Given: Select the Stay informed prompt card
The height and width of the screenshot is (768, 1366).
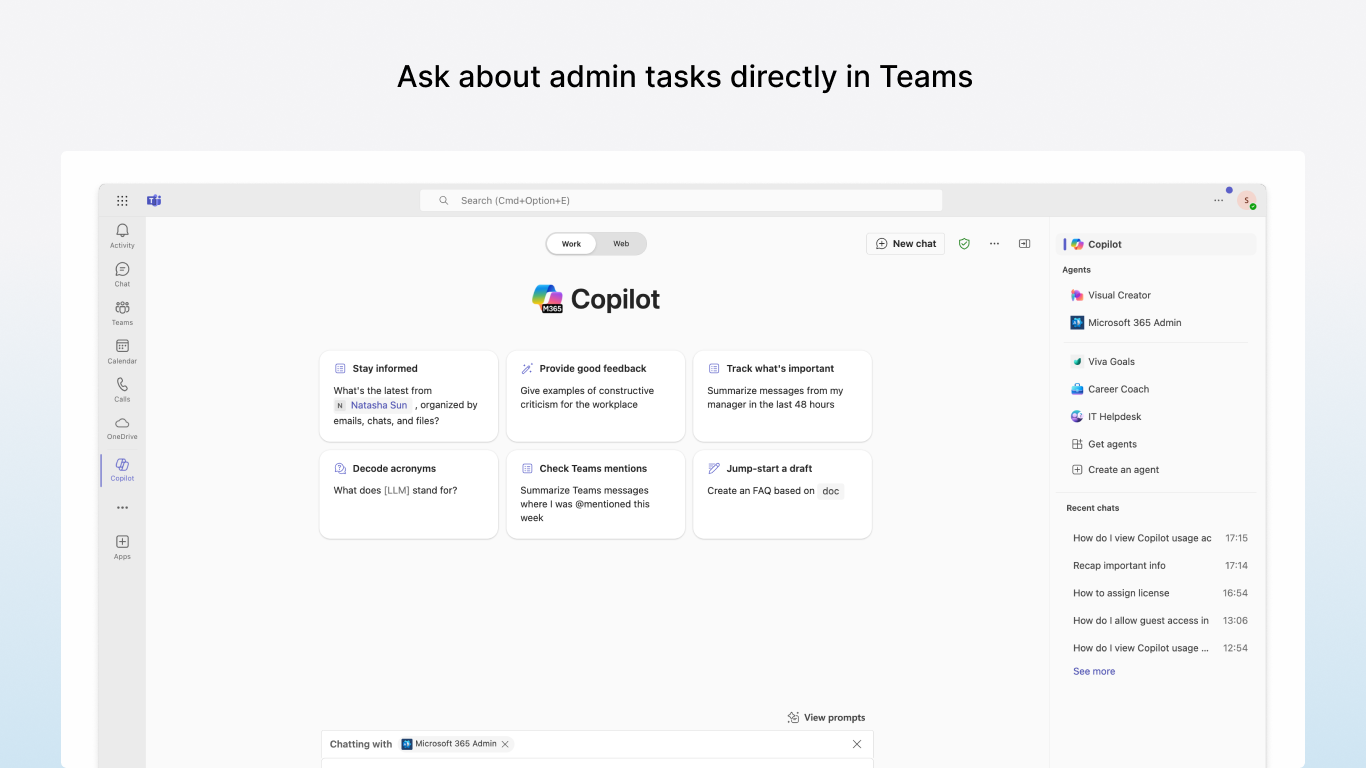Looking at the screenshot, I should click(x=409, y=396).
